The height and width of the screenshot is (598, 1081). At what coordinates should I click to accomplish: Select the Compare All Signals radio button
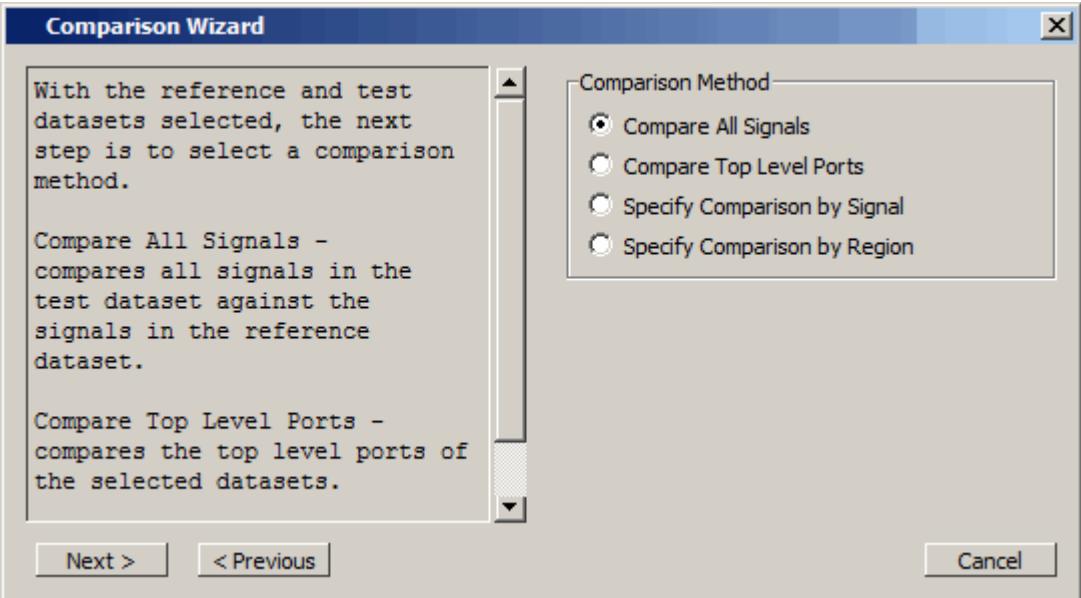click(x=600, y=126)
